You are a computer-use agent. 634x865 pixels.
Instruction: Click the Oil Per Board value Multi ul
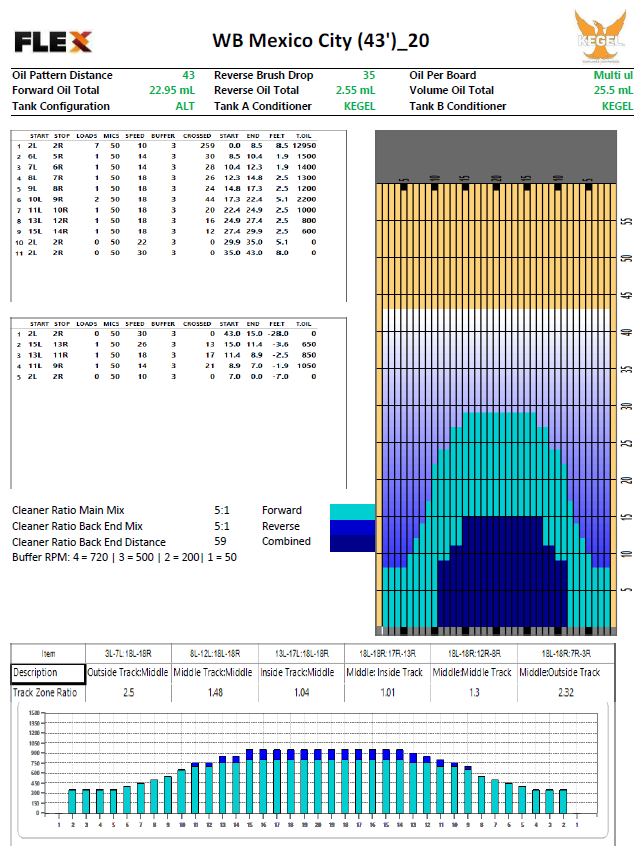[x=613, y=75]
